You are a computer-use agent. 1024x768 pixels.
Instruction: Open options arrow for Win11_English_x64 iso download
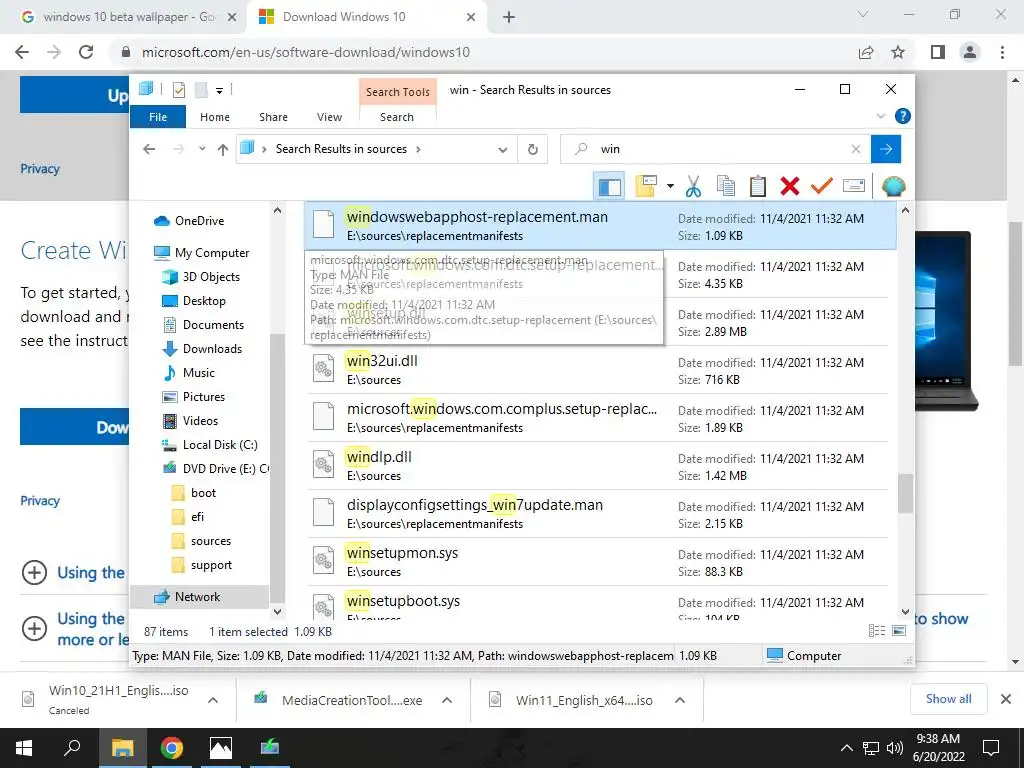680,700
